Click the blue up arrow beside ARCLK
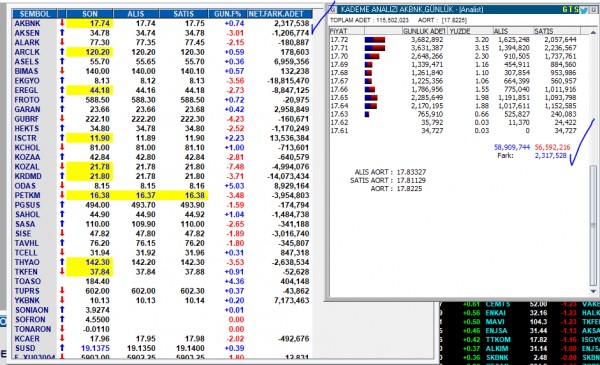Viewport: 600px width, 365px height. click(62, 52)
